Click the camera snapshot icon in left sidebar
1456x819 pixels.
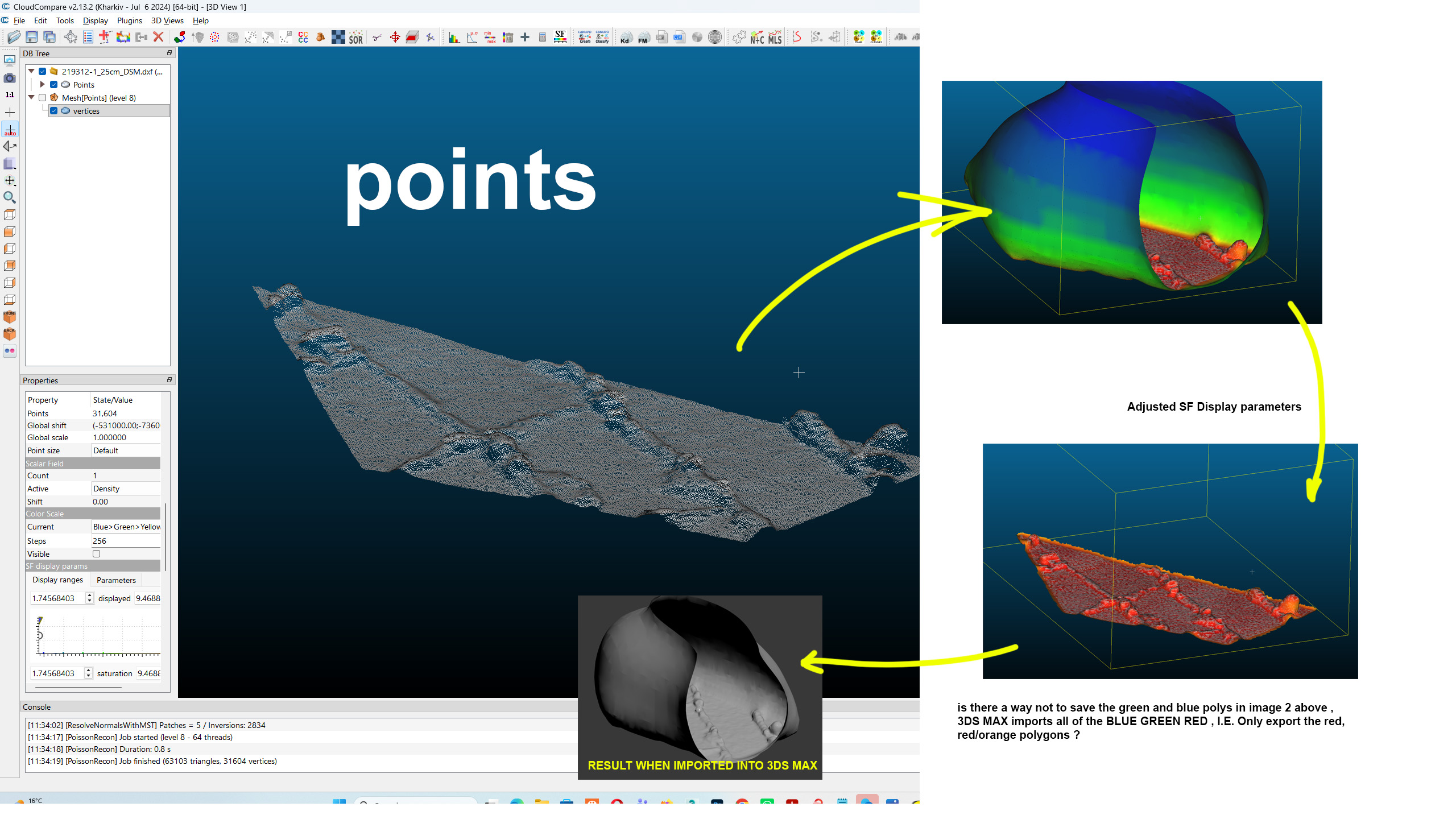[x=10, y=78]
